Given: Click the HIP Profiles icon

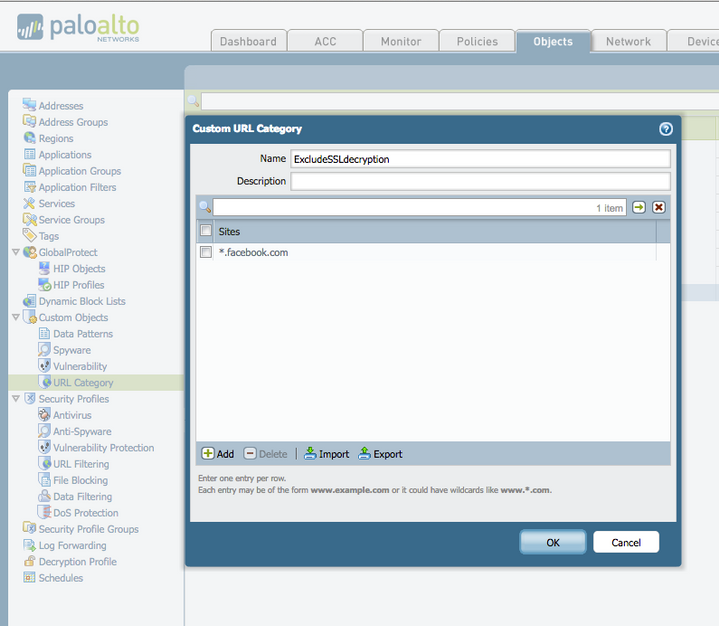Looking at the screenshot, I should (x=44, y=284).
